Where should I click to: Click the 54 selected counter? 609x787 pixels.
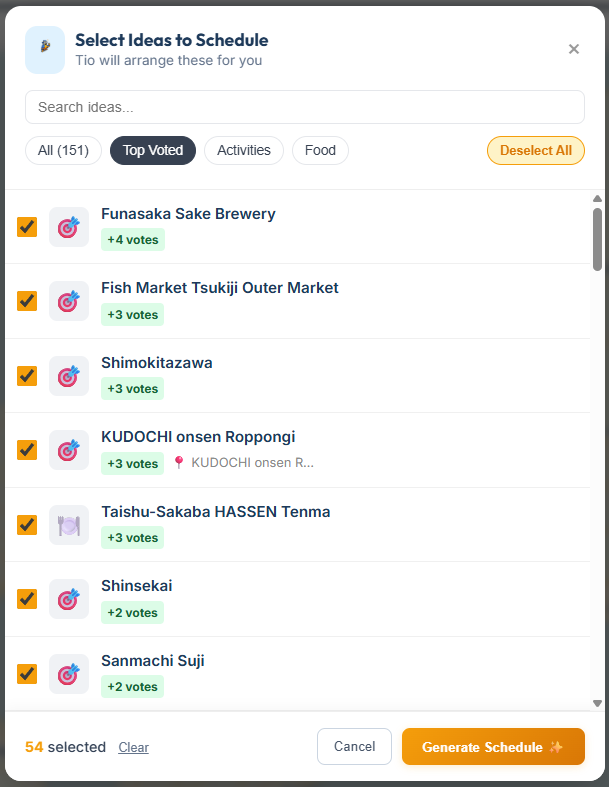click(x=65, y=747)
